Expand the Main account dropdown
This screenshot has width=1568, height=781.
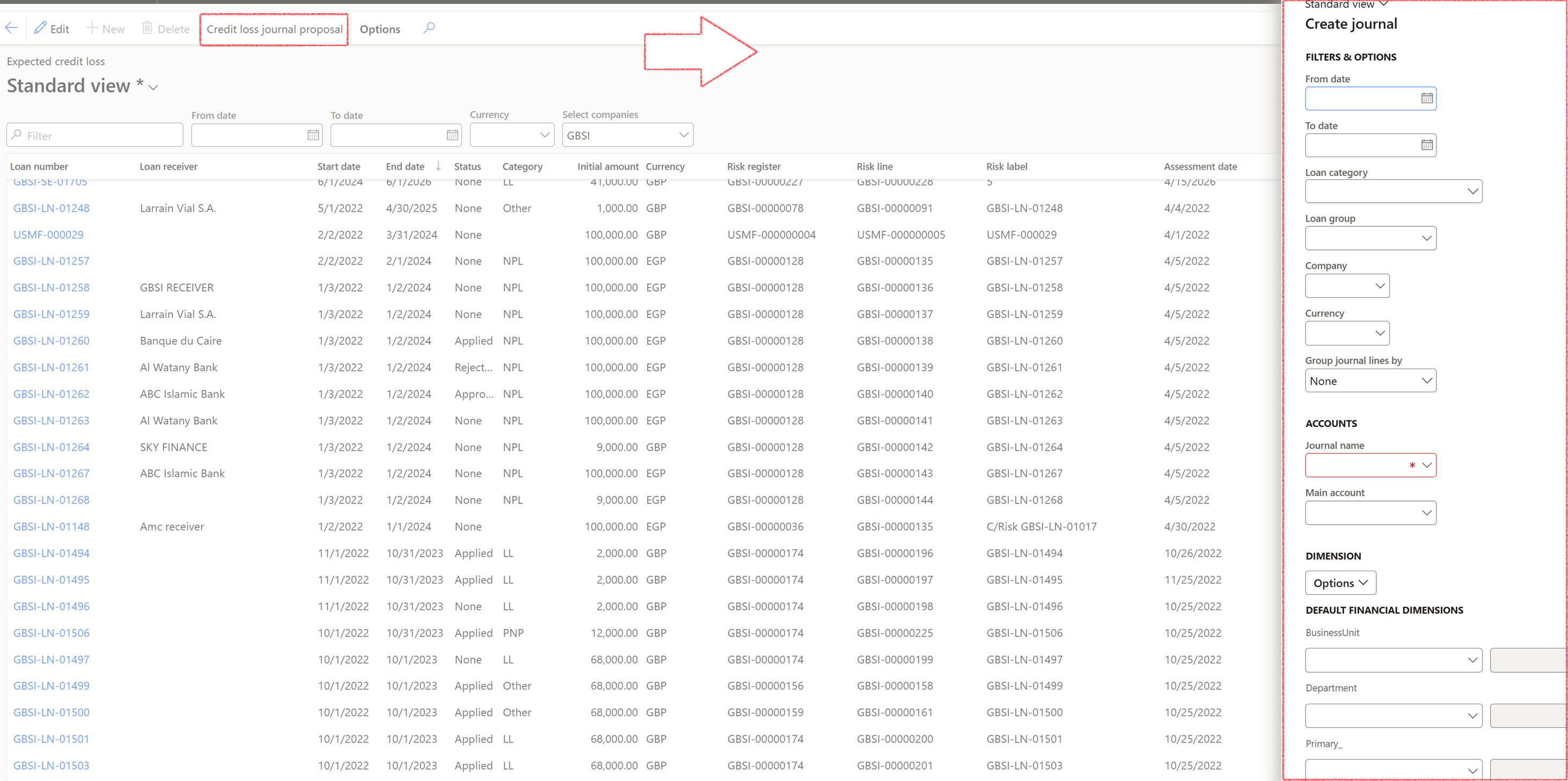point(1426,513)
